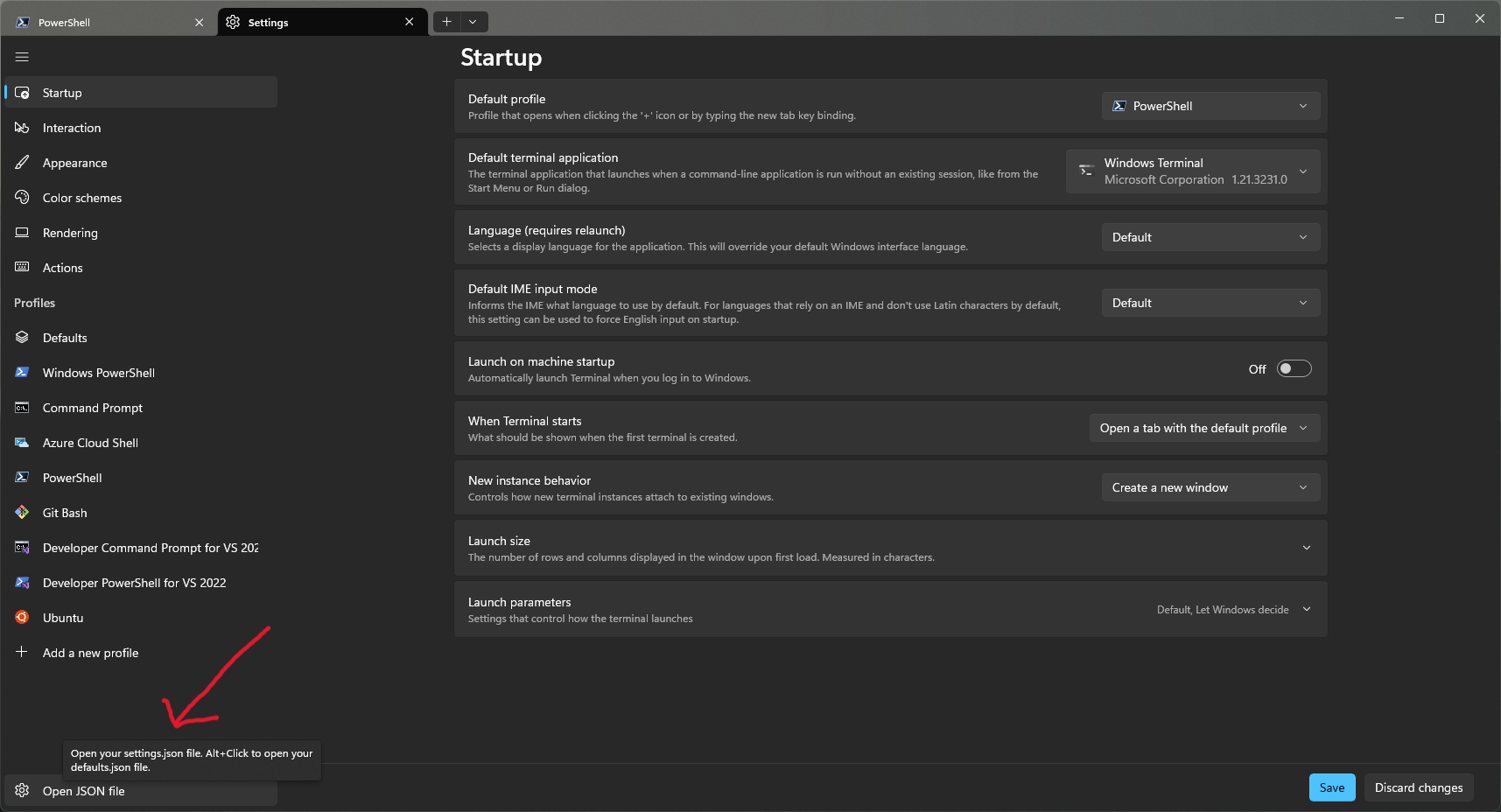Click the Launch parameters setting row title
The height and width of the screenshot is (812, 1501).
click(x=519, y=602)
